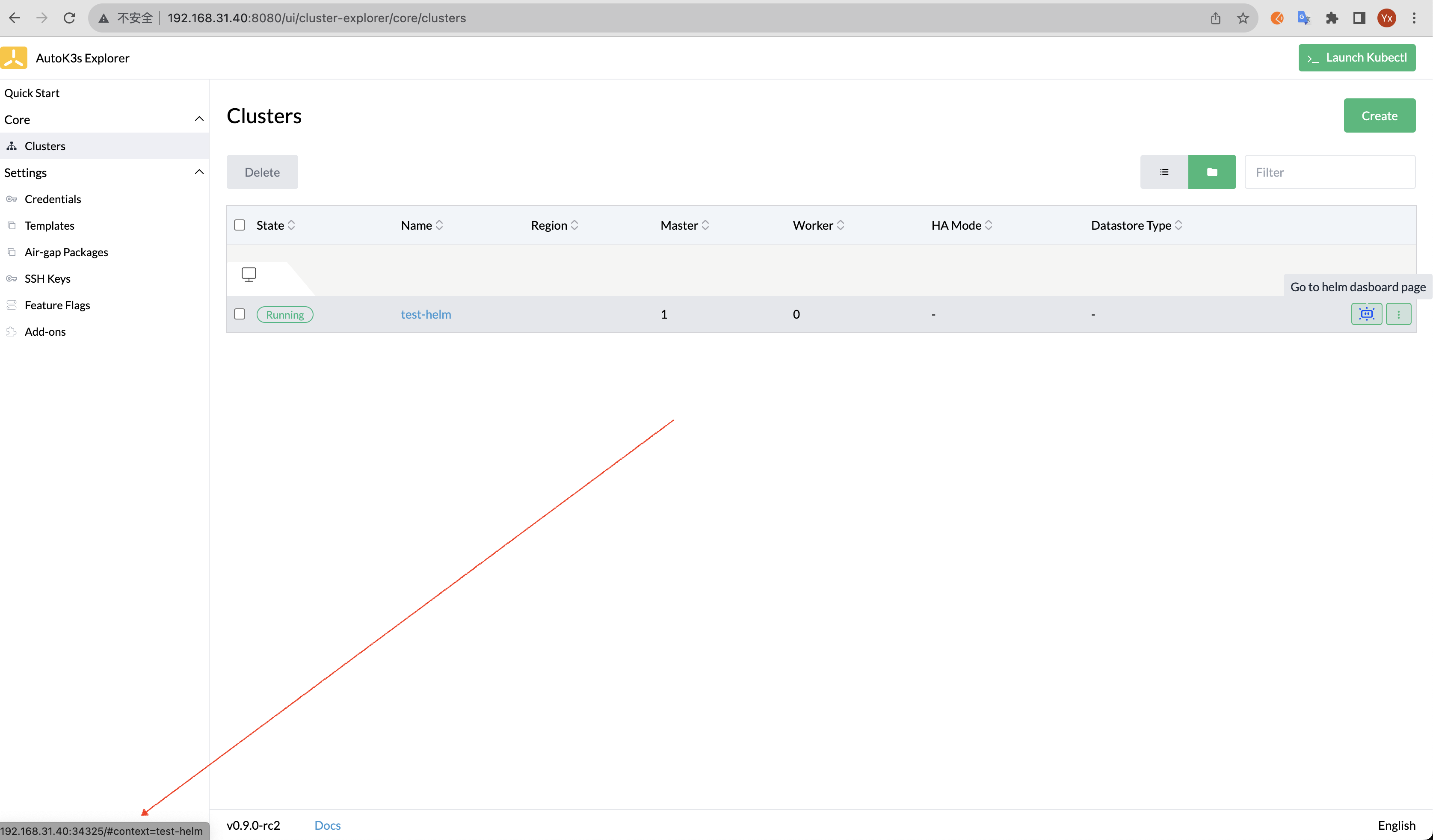Toggle folder grouping view mode

point(1212,171)
